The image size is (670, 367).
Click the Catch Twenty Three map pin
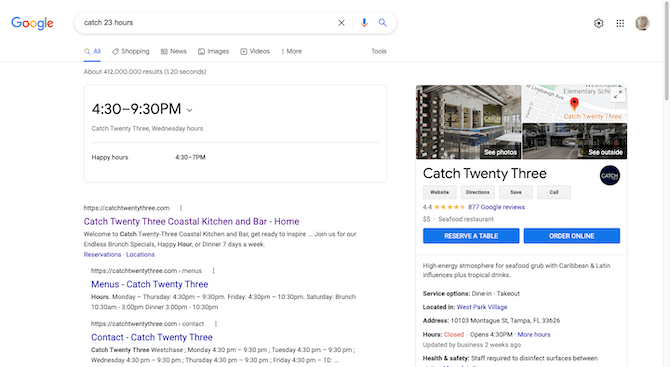point(574,103)
